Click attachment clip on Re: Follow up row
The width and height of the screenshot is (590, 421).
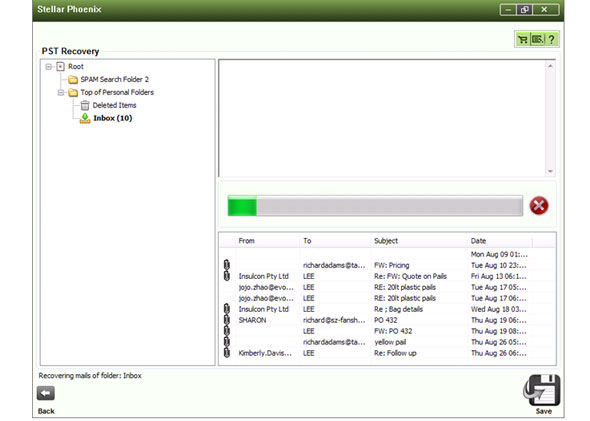(227, 353)
